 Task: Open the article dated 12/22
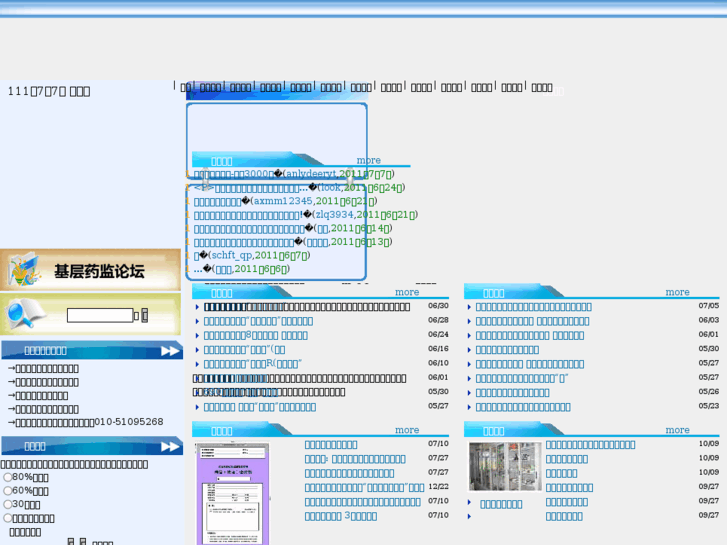(364, 488)
